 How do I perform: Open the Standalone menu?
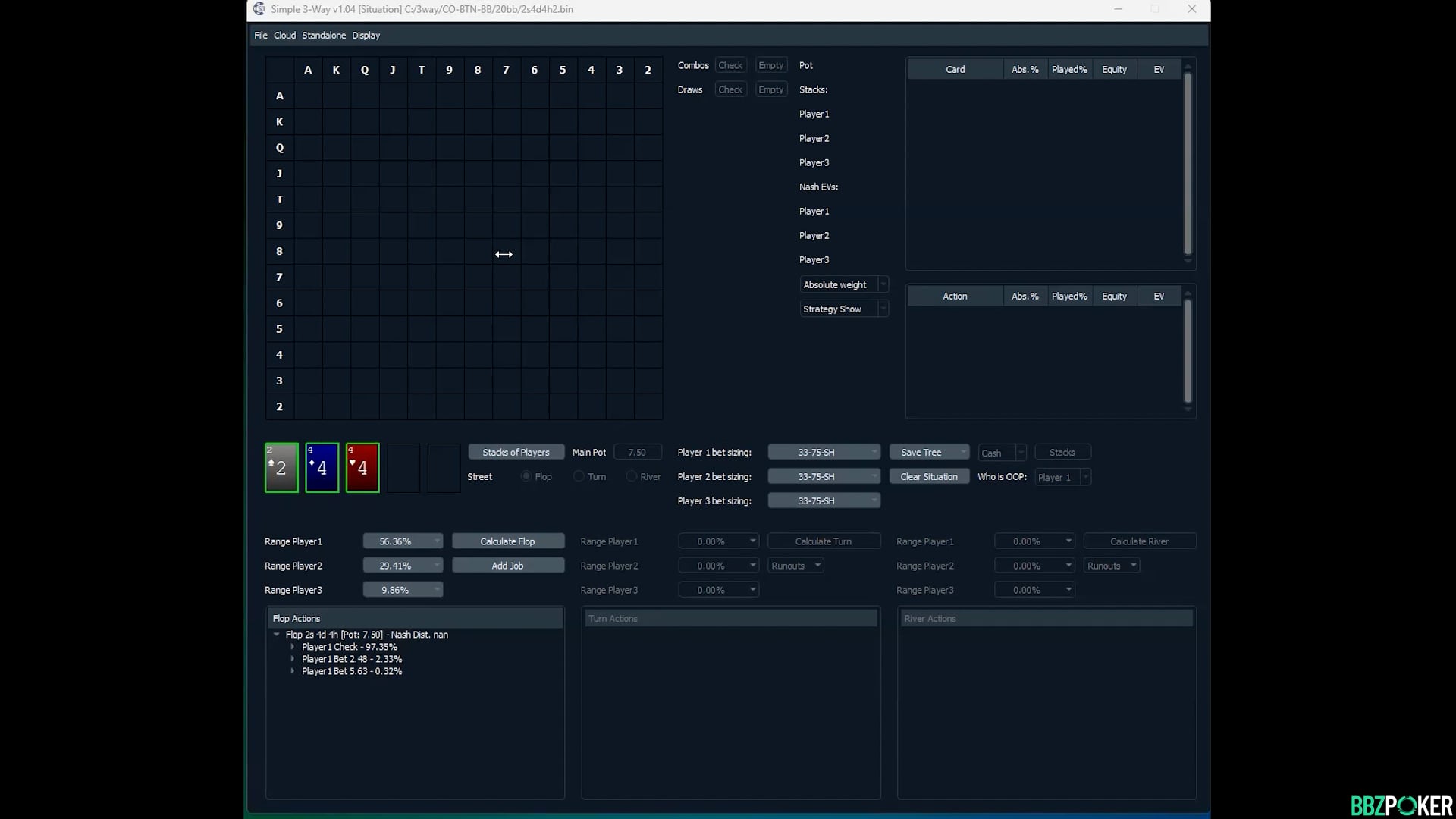click(324, 36)
